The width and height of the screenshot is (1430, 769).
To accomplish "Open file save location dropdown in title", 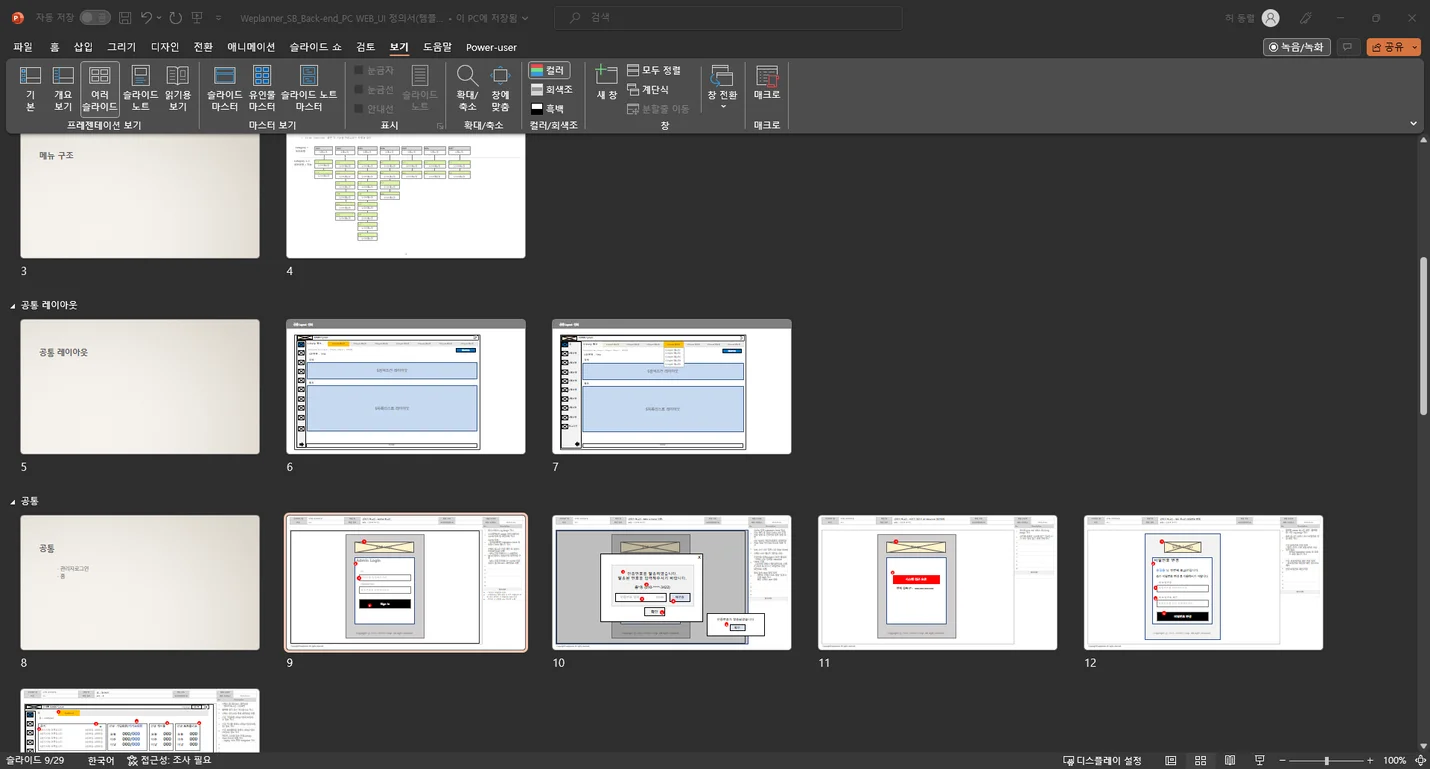I will point(525,18).
